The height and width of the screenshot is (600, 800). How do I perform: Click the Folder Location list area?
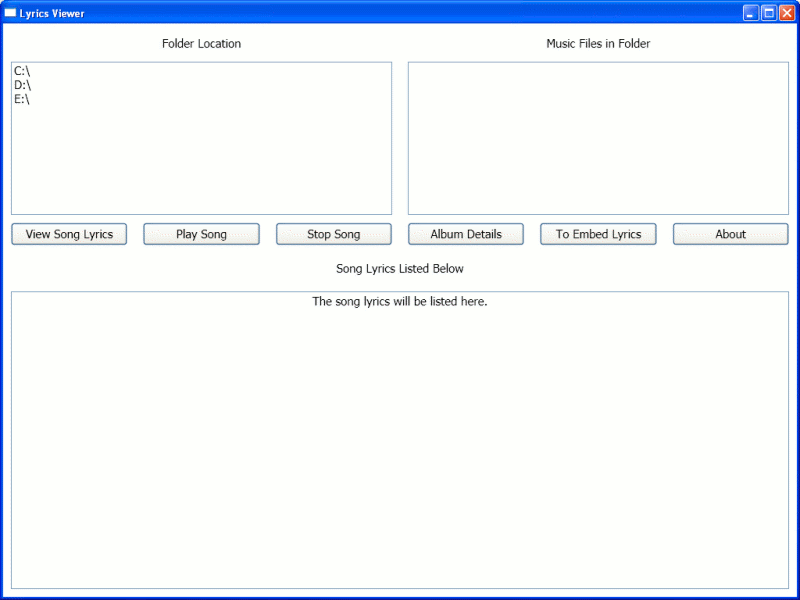(x=200, y=160)
